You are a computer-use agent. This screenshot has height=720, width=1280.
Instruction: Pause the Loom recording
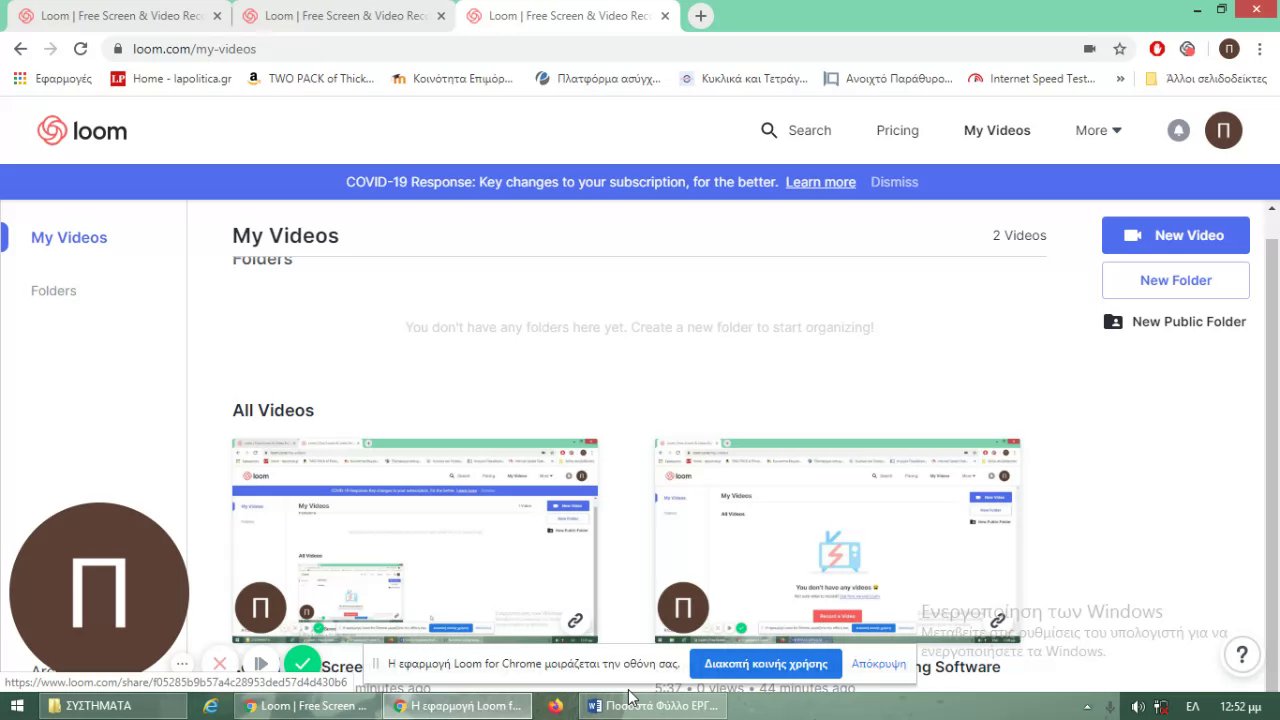pyautogui.click(x=260, y=664)
